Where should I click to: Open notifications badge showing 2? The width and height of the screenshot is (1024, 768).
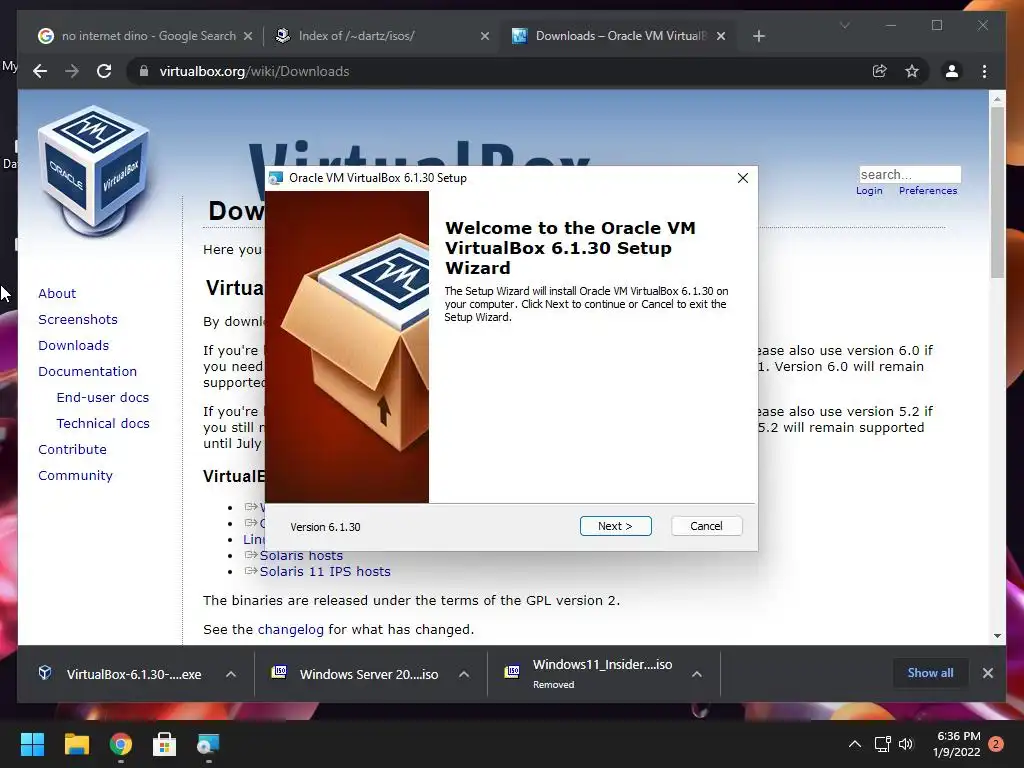[x=996, y=744]
